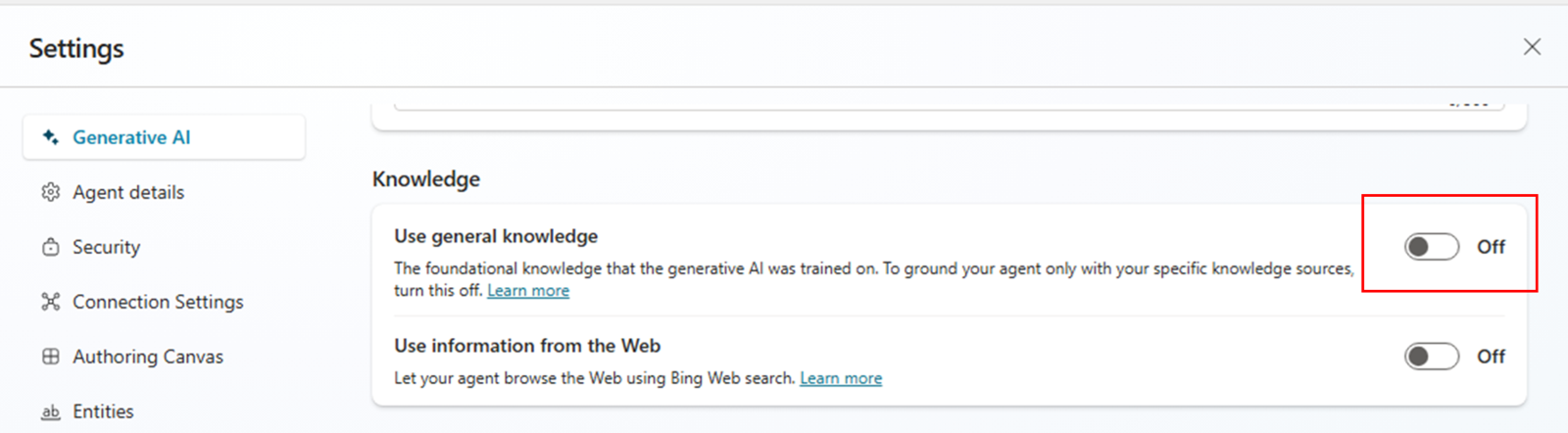The image size is (1568, 433).
Task: Switch to the Authoring Canvas section
Action: click(148, 357)
